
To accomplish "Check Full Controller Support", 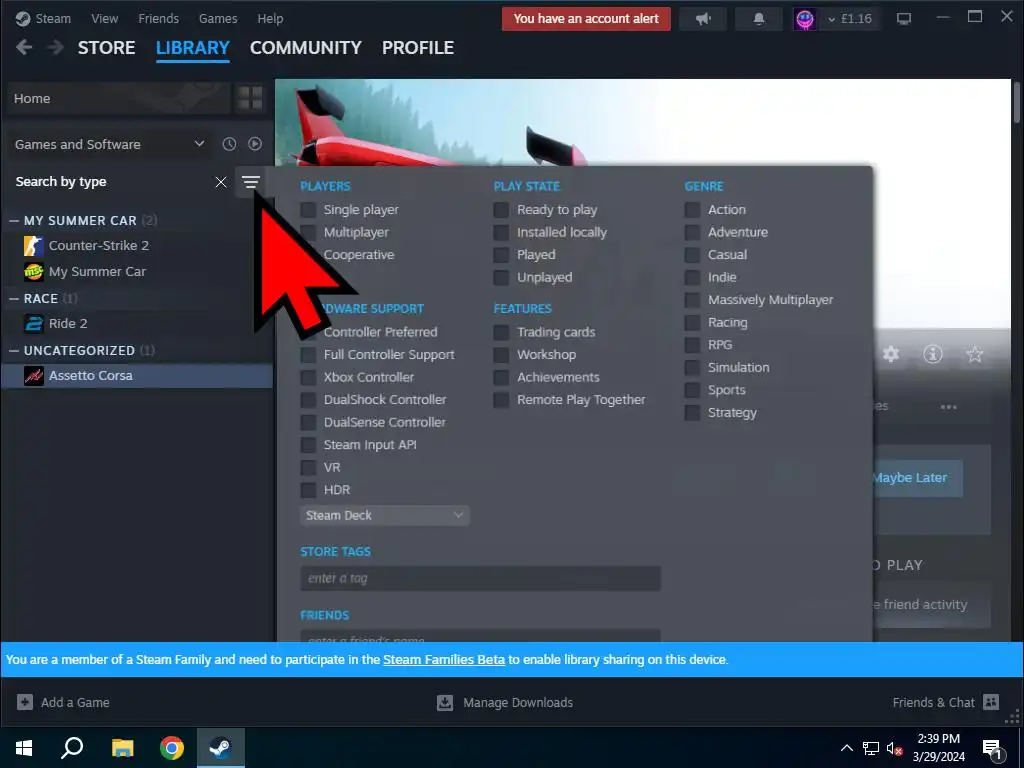I will point(308,355).
